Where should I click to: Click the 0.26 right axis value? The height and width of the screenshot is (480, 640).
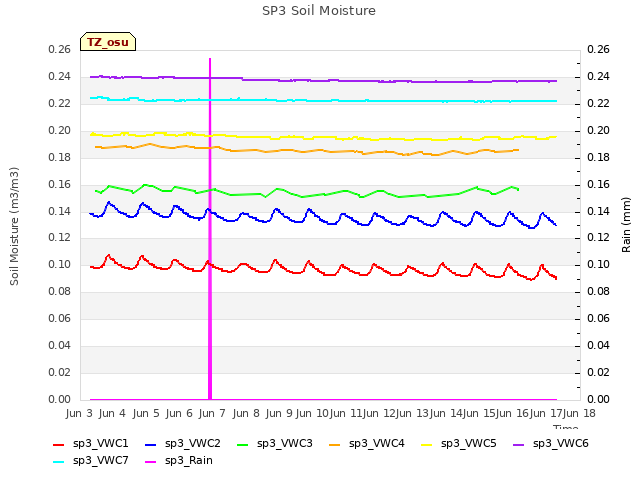[598, 49]
